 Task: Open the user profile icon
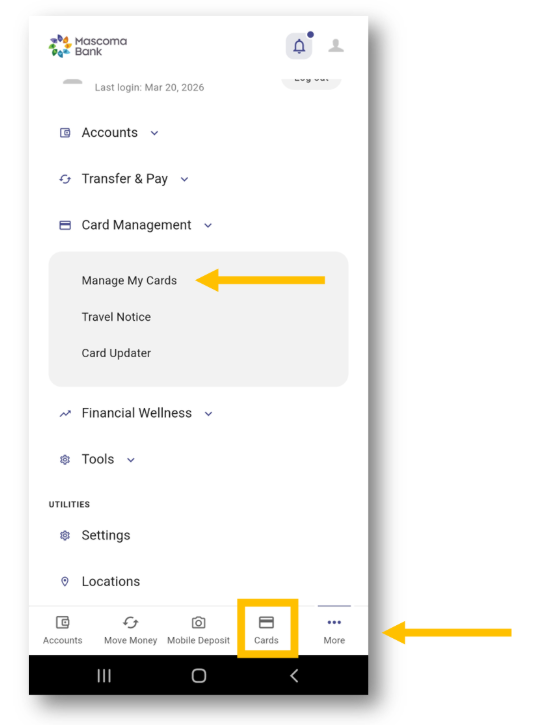(336, 46)
